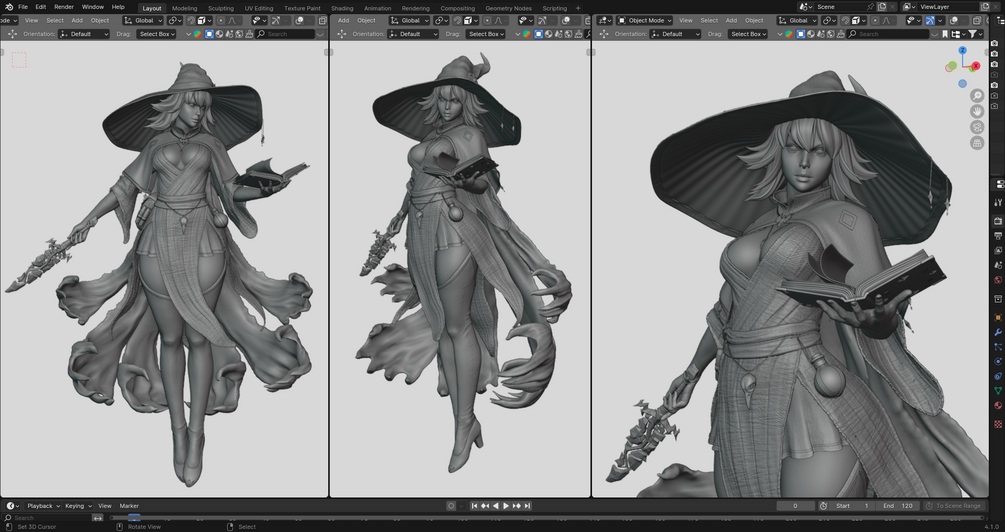
Task: Click the play animation button in timeline
Action: [506, 506]
